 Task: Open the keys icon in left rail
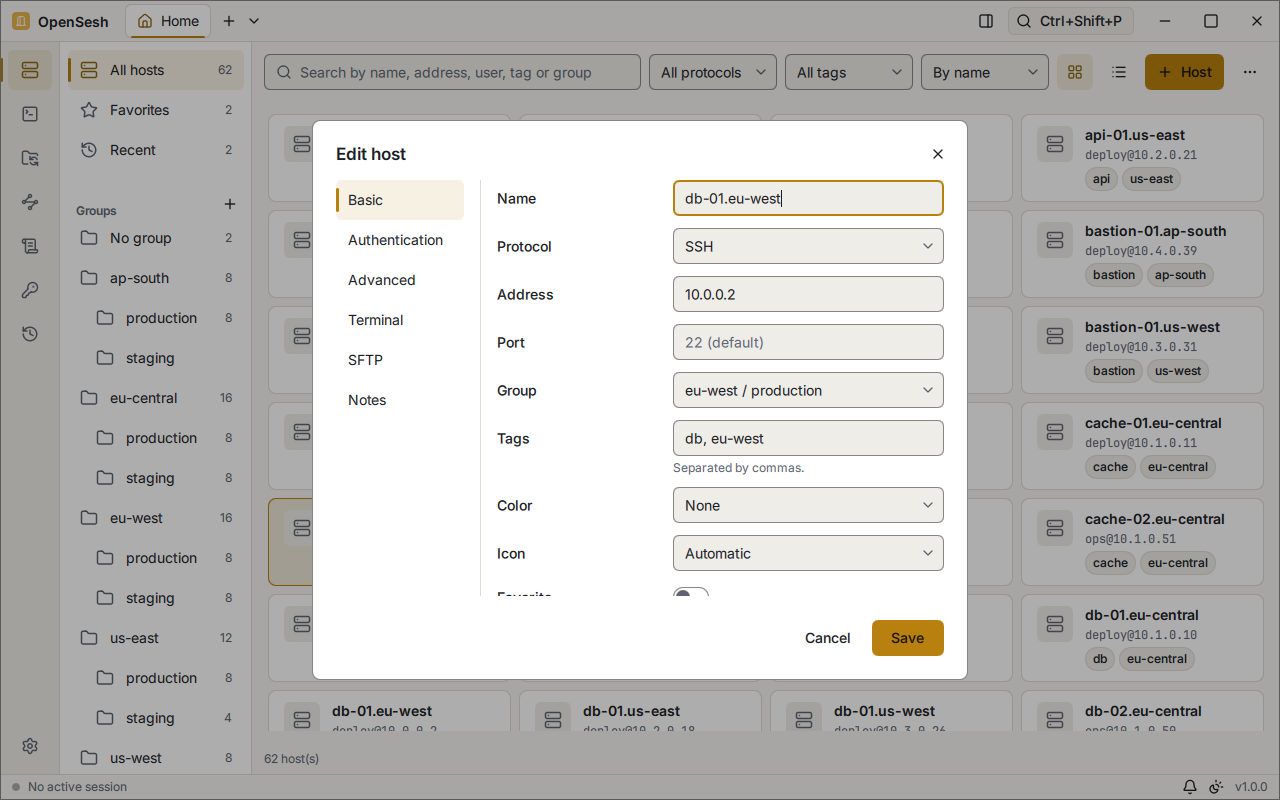[30, 290]
